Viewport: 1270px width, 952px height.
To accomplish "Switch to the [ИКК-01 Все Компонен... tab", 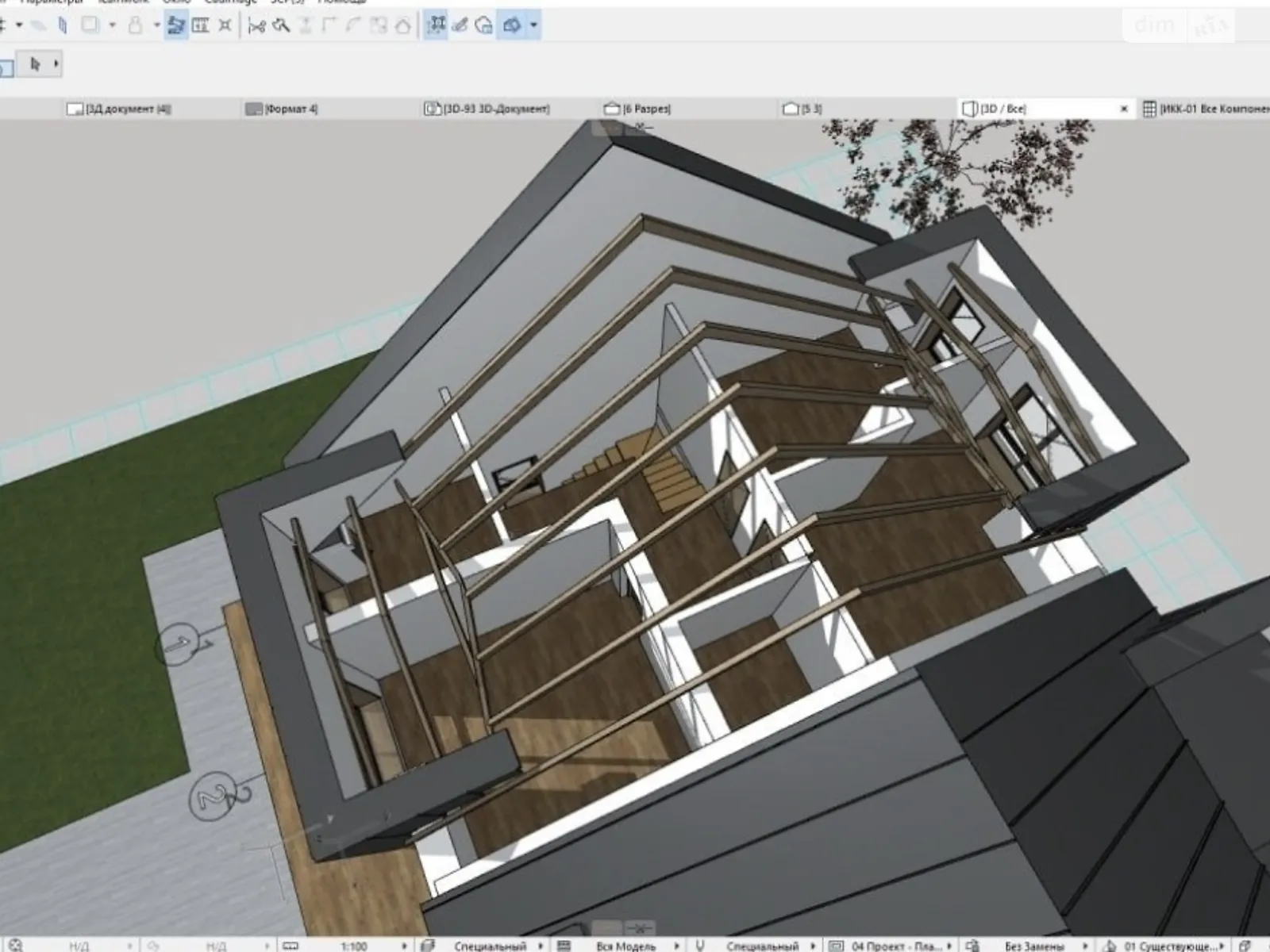I will point(1206,109).
